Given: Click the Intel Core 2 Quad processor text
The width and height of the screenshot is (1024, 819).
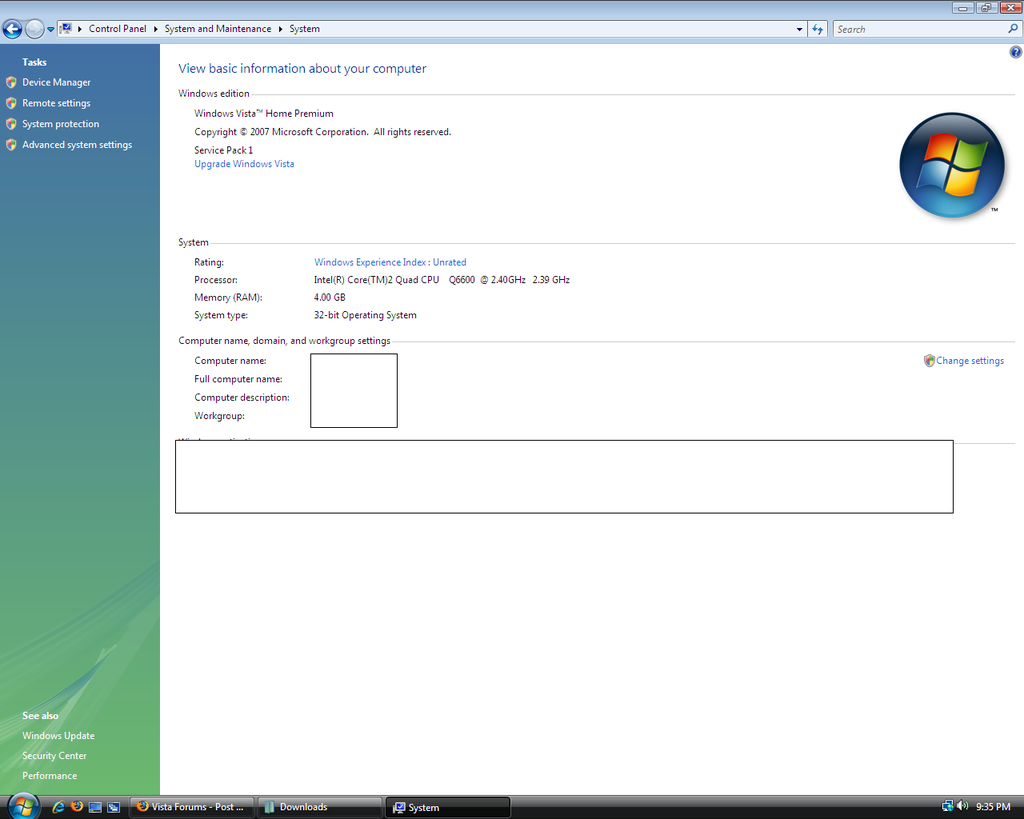Looking at the screenshot, I should pyautogui.click(x=441, y=280).
